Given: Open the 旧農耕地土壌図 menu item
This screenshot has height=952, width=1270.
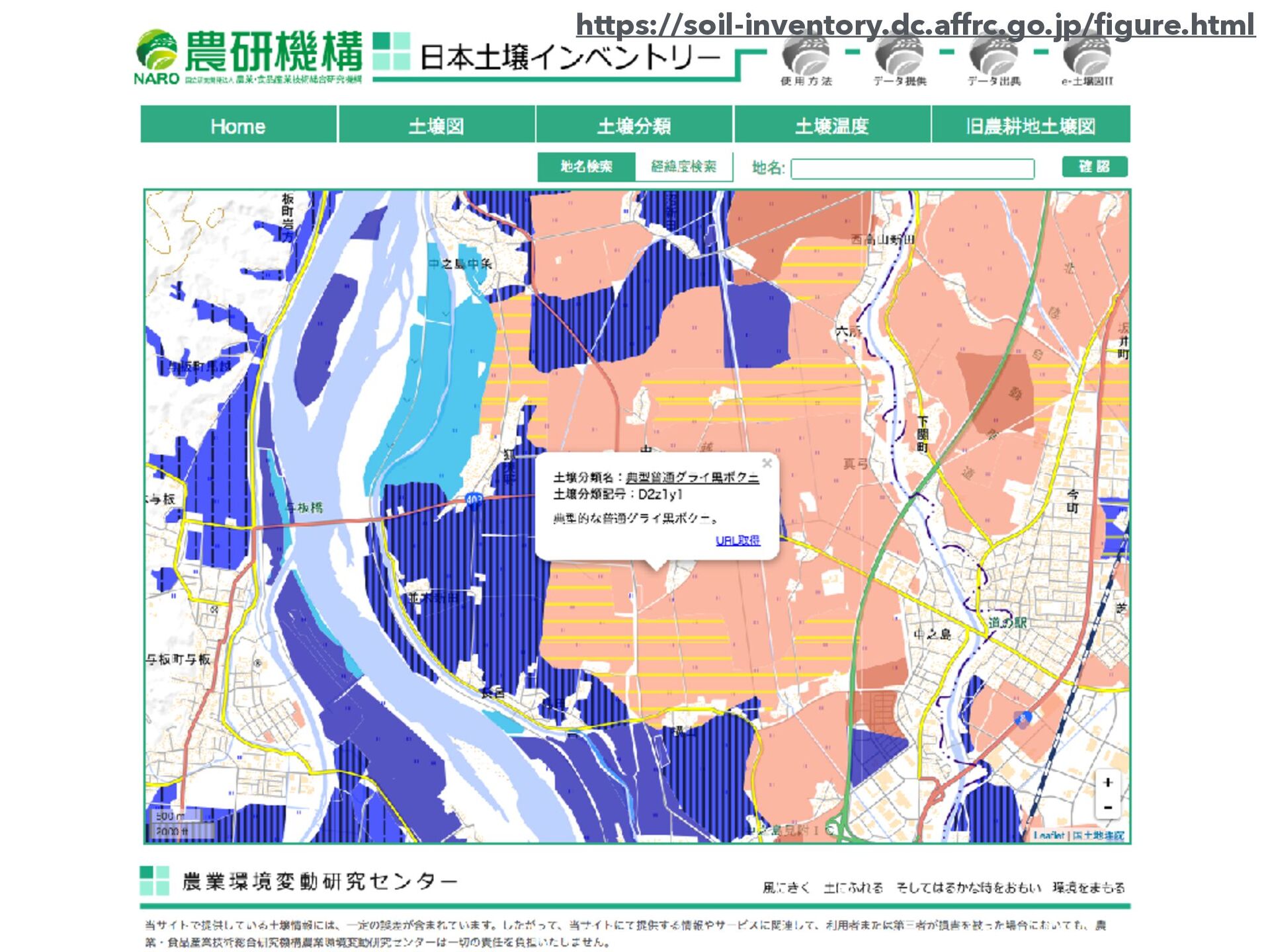Looking at the screenshot, I should point(1030,126).
